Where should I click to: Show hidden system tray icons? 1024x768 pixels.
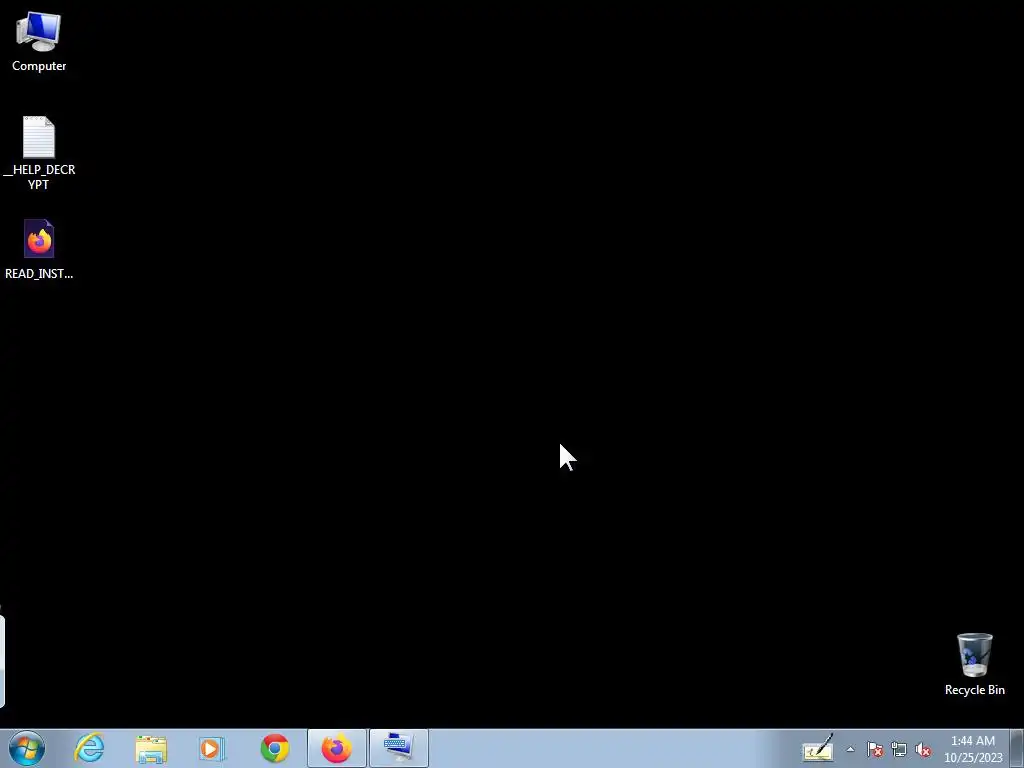[x=850, y=749]
